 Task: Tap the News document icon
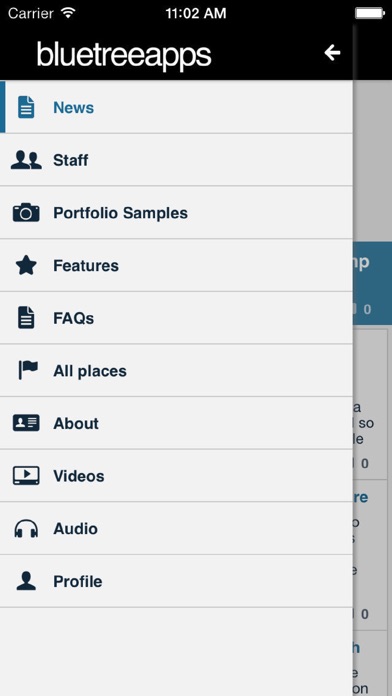[x=26, y=107]
